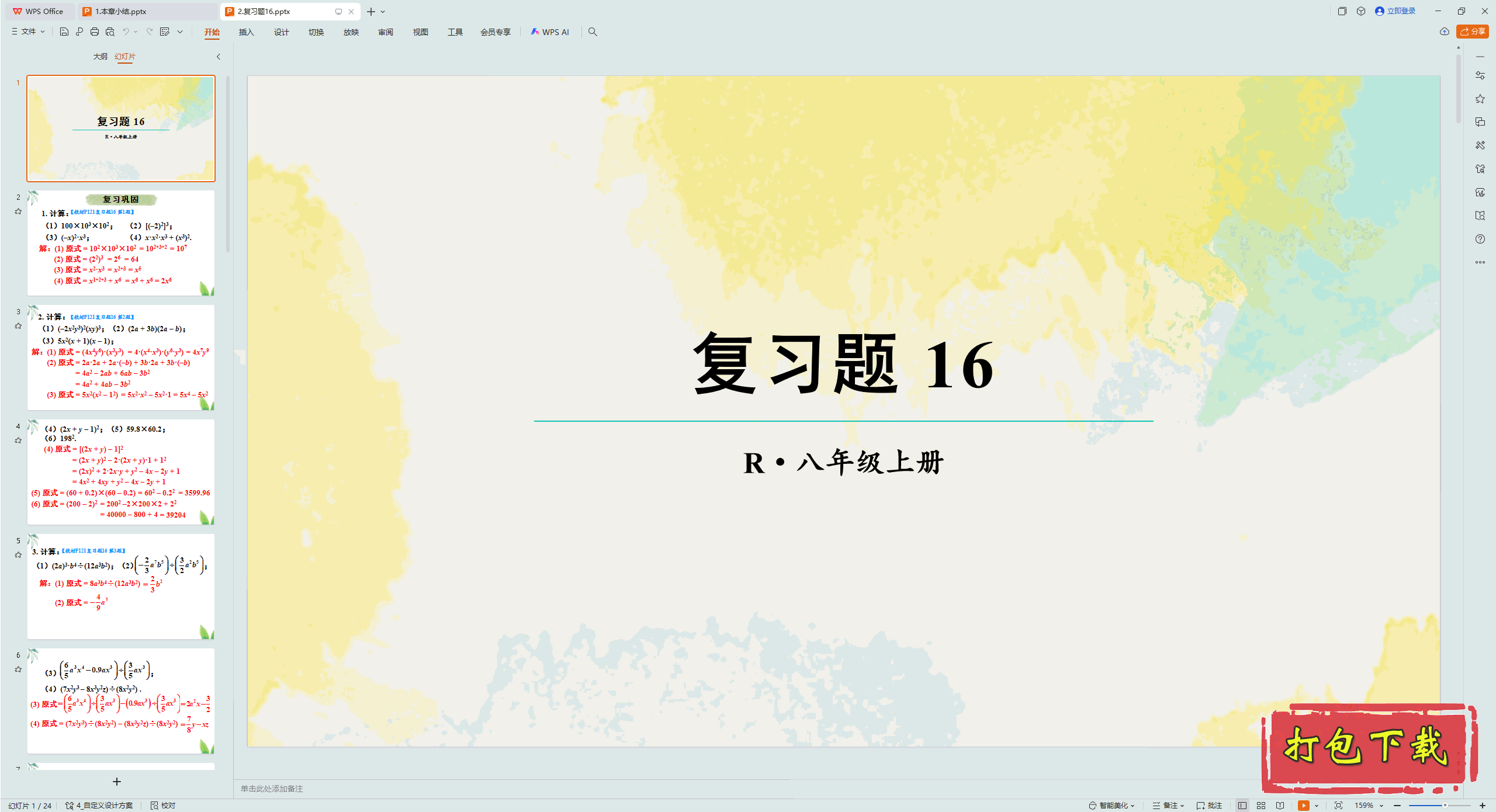Click the Print icon
1496x812 pixels.
point(94,32)
